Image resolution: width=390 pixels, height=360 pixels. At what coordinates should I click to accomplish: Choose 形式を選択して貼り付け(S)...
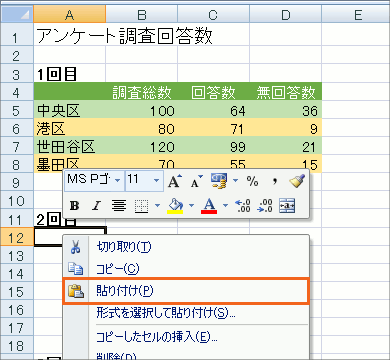click(x=186, y=313)
